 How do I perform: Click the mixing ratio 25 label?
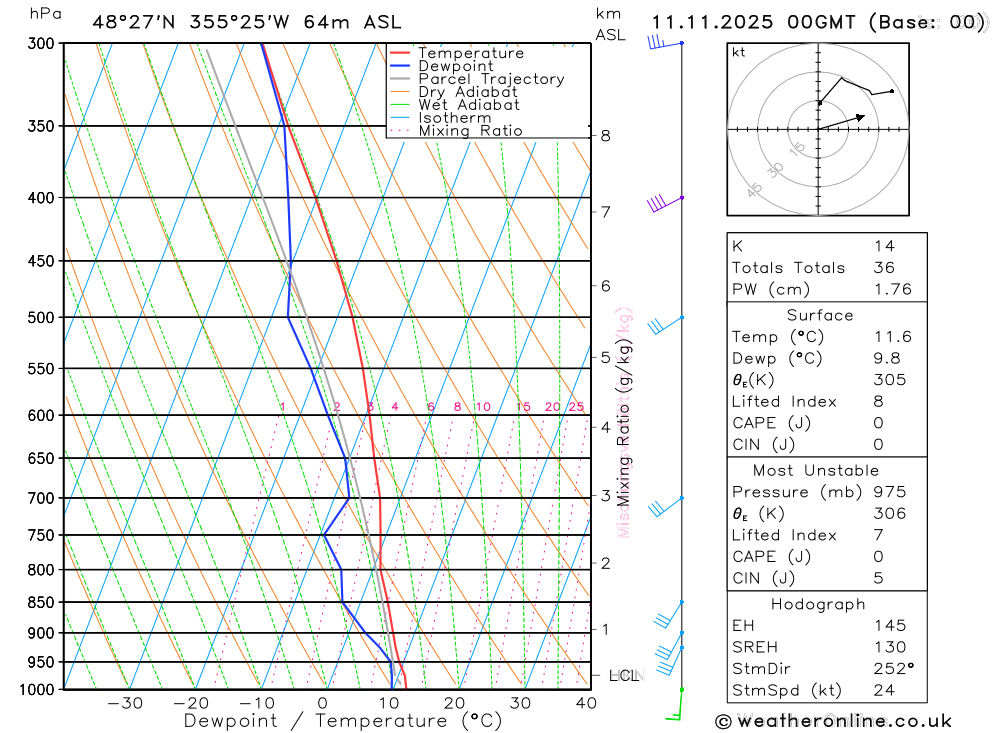point(577,407)
